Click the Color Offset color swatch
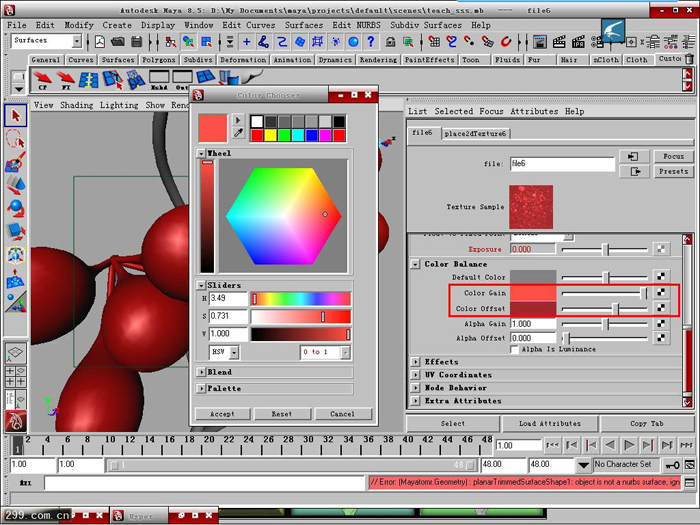 point(533,308)
